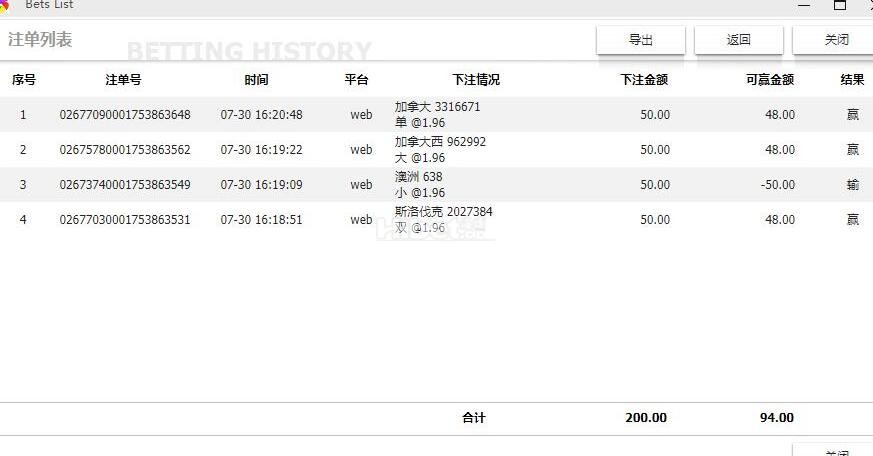Image resolution: width=873 pixels, height=456 pixels.
Task: Click the 注单号 column header
Action: [124, 80]
